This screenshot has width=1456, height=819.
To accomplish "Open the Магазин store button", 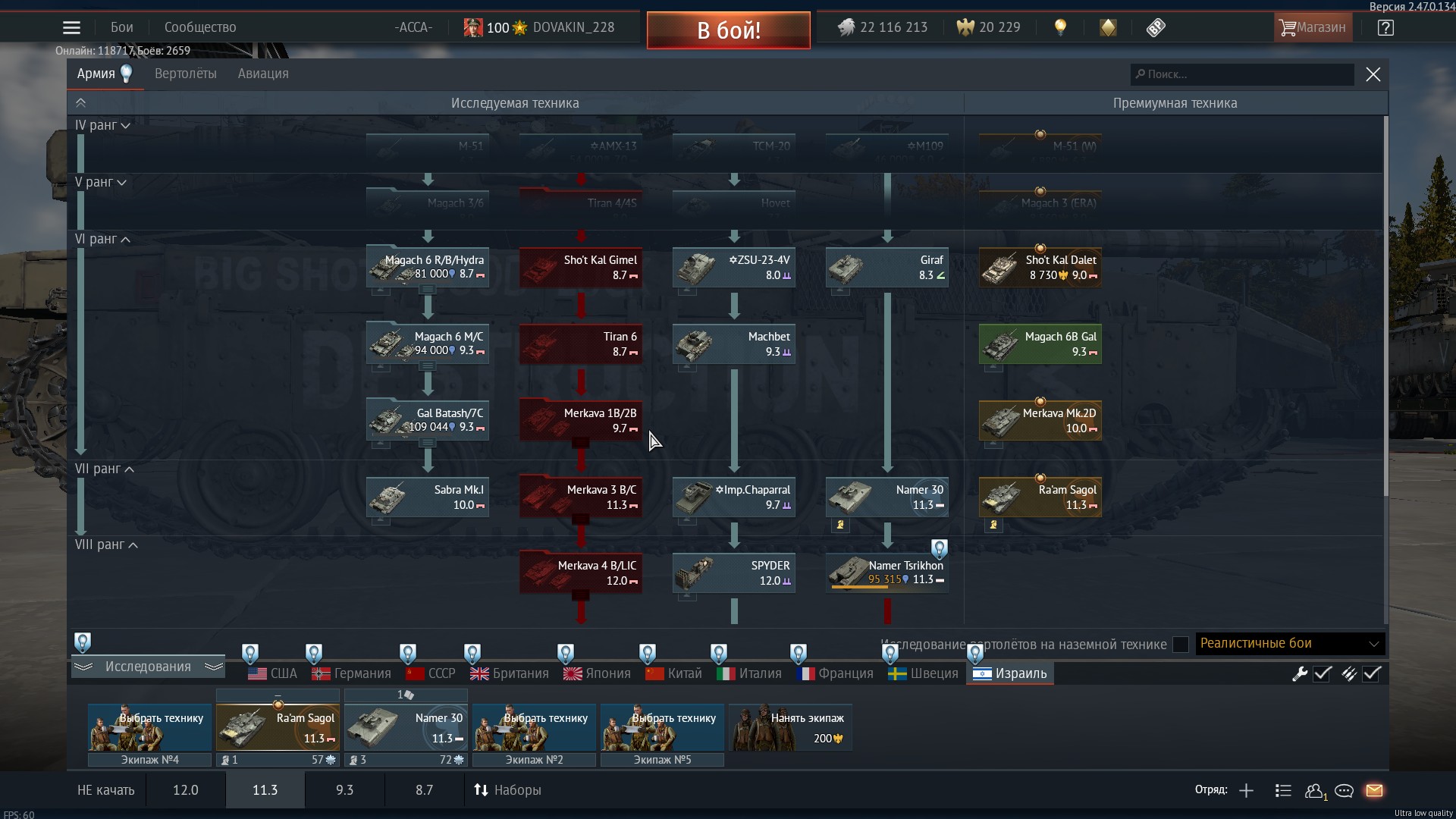I will 1313,28.
